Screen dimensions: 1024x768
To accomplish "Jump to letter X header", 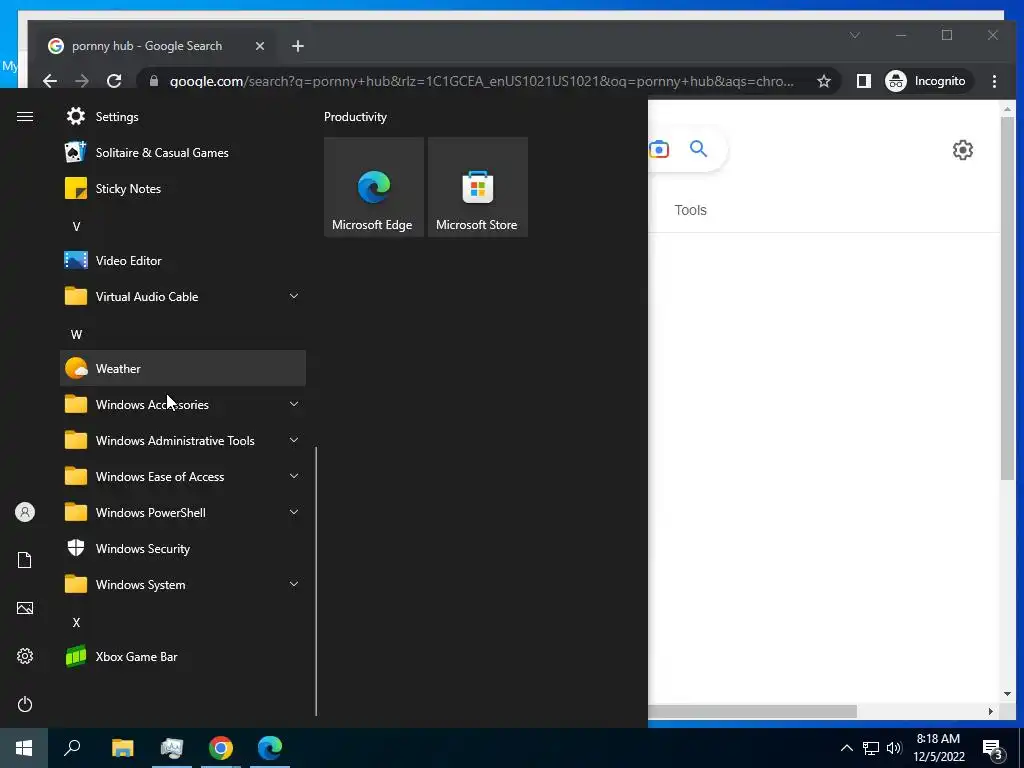I will [x=76, y=622].
